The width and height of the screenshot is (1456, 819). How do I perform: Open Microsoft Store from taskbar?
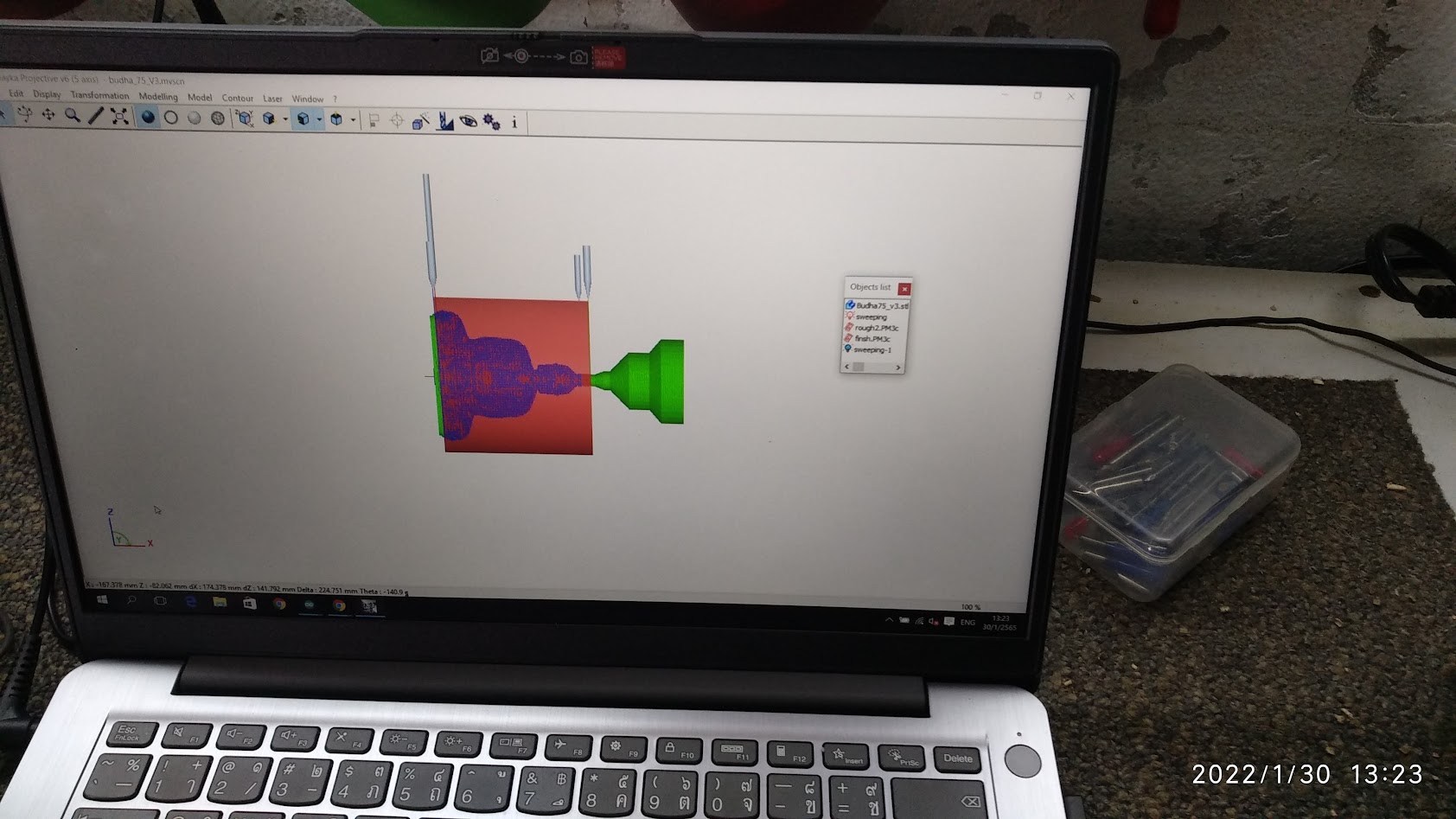pos(249,604)
